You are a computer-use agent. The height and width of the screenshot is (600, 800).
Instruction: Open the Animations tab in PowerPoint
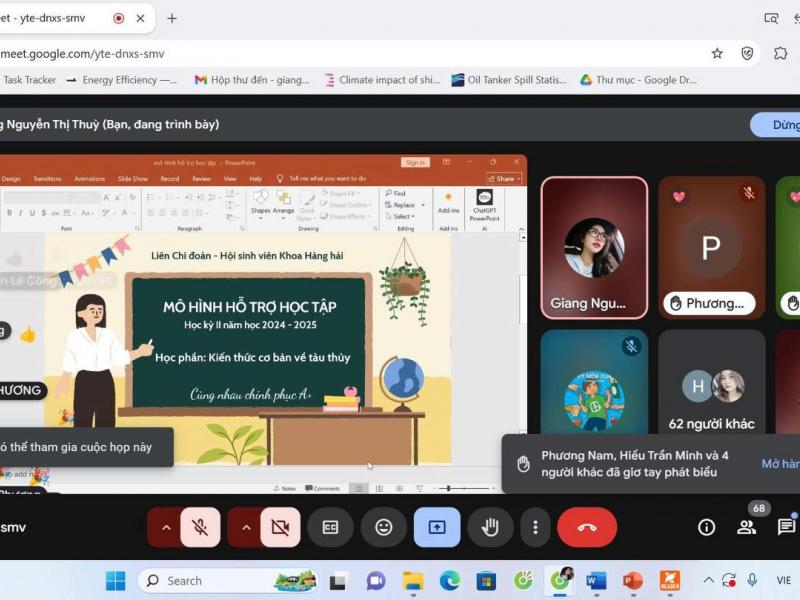pos(89,179)
